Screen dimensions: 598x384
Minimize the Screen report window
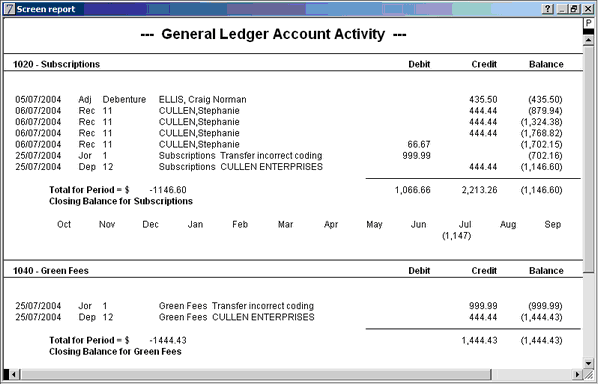[562, 9]
